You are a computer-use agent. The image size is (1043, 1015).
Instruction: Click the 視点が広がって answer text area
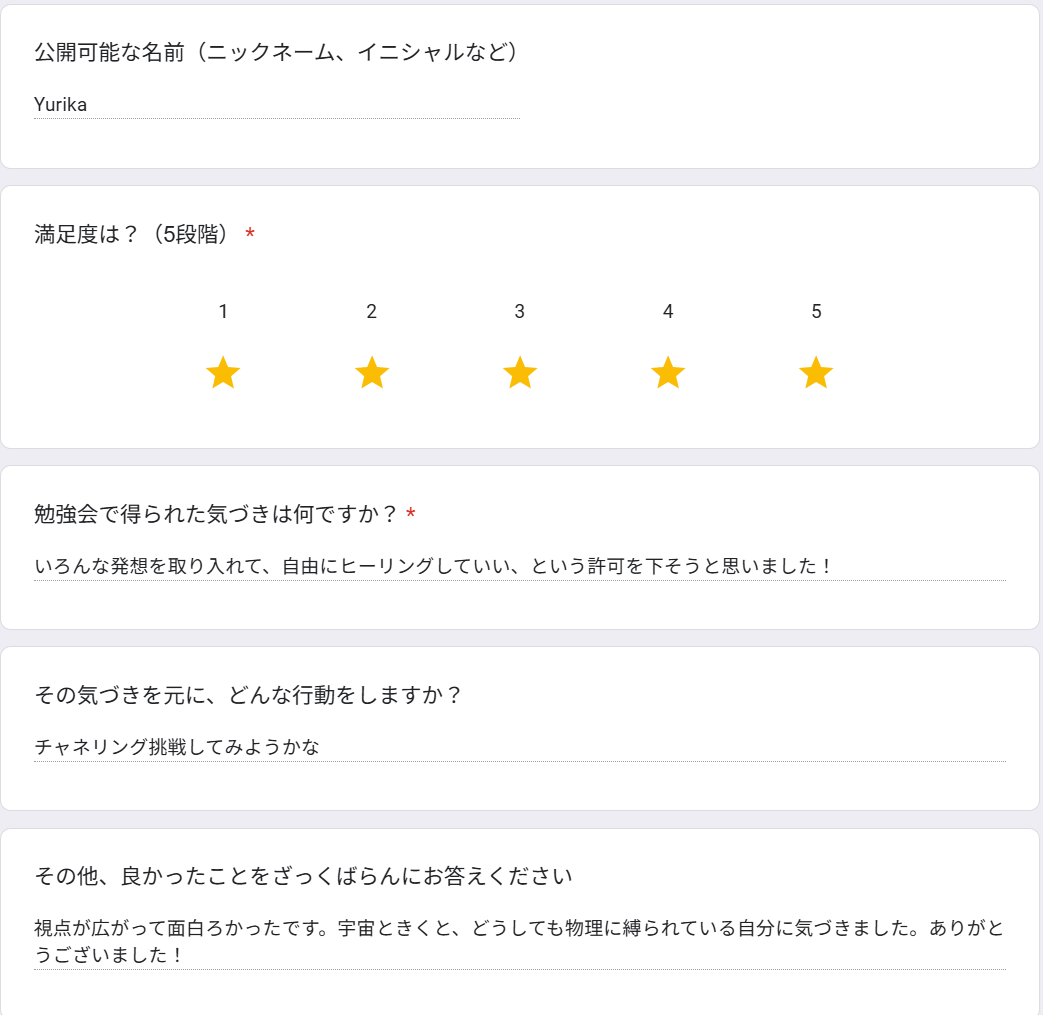click(520, 941)
